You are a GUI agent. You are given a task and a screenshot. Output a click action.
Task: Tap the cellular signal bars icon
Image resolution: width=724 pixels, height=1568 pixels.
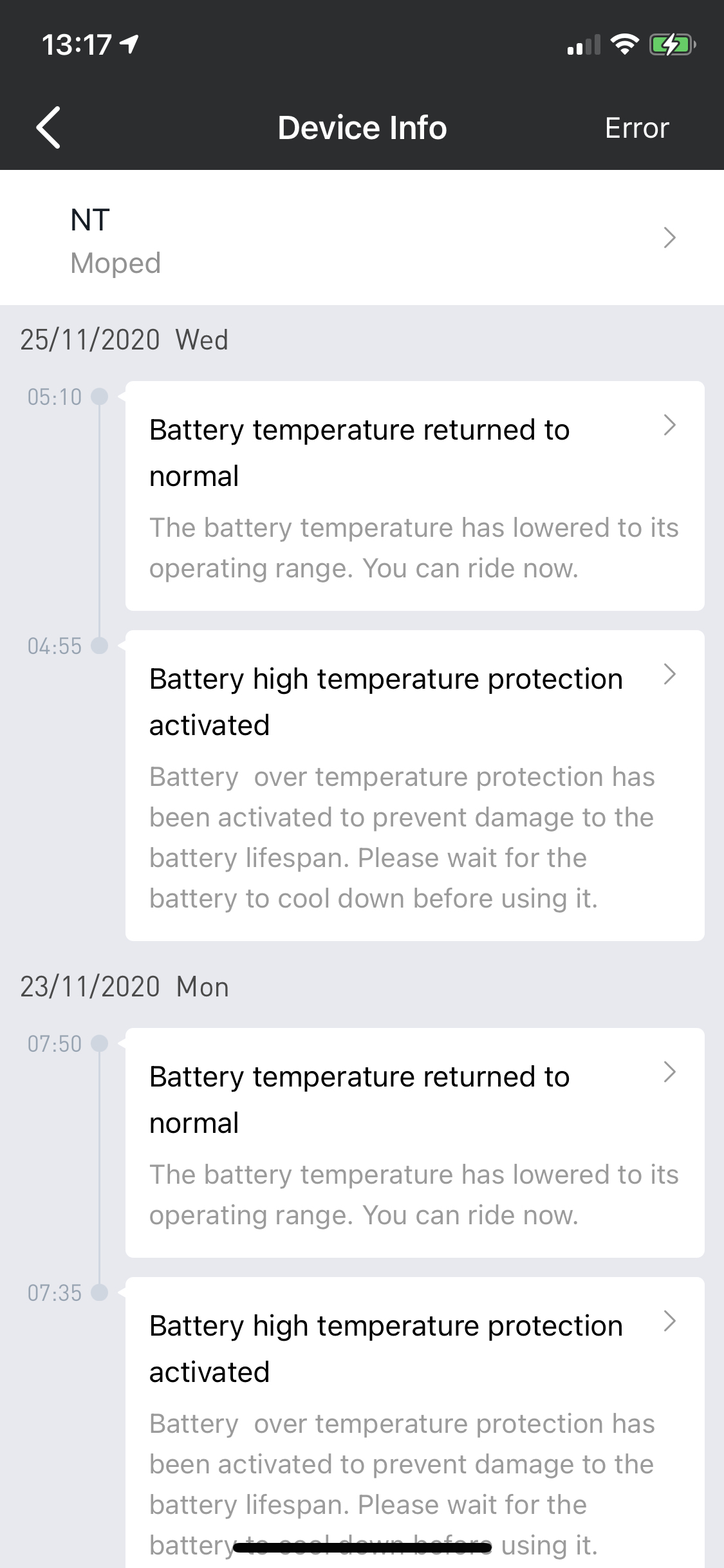pyautogui.click(x=583, y=45)
